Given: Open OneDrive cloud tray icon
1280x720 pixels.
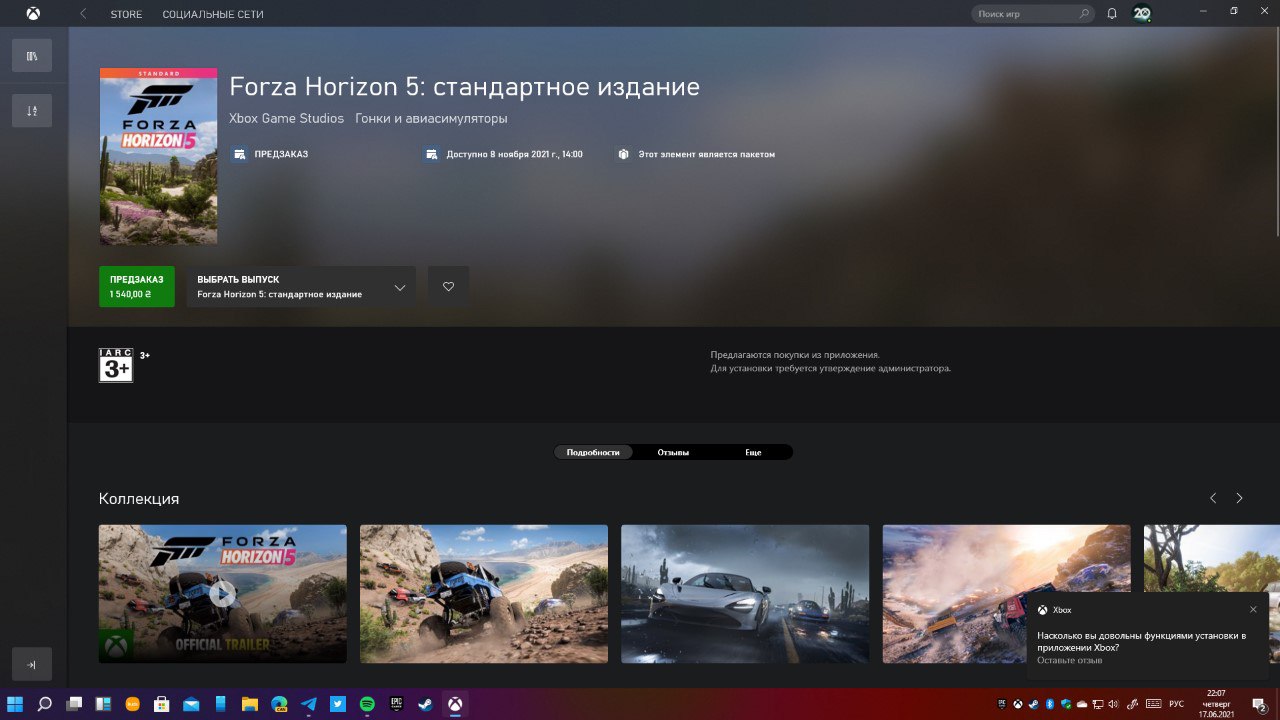Looking at the screenshot, I should (1082, 704).
